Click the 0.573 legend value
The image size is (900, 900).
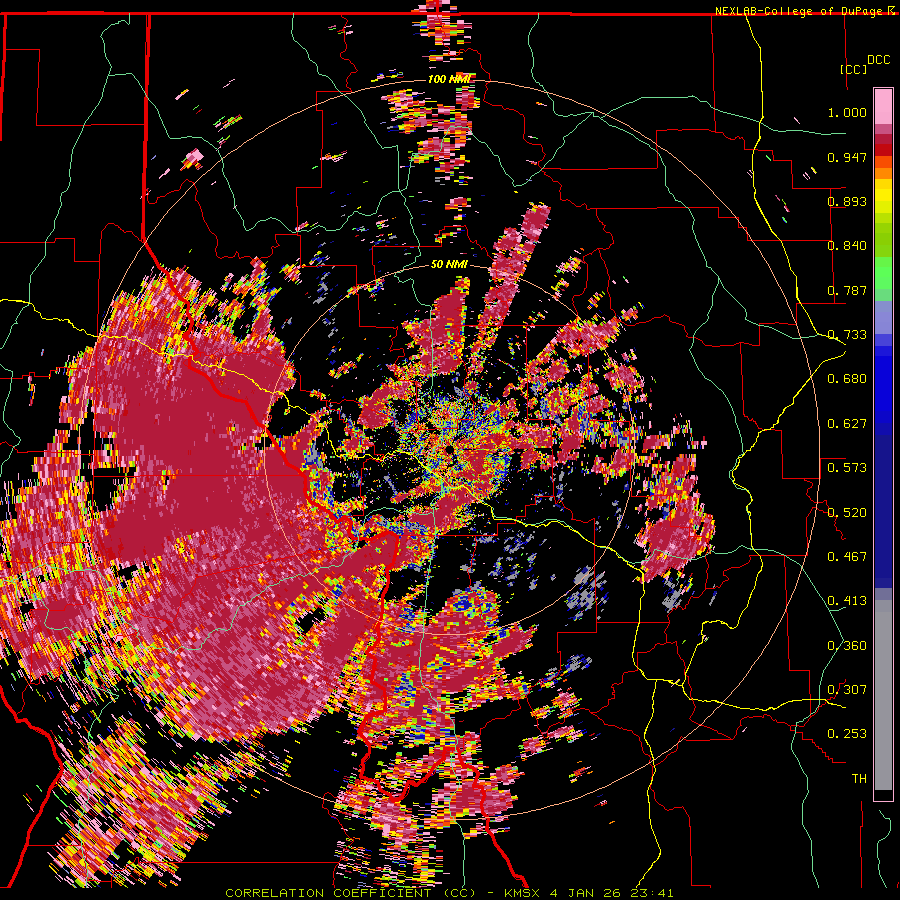847,468
